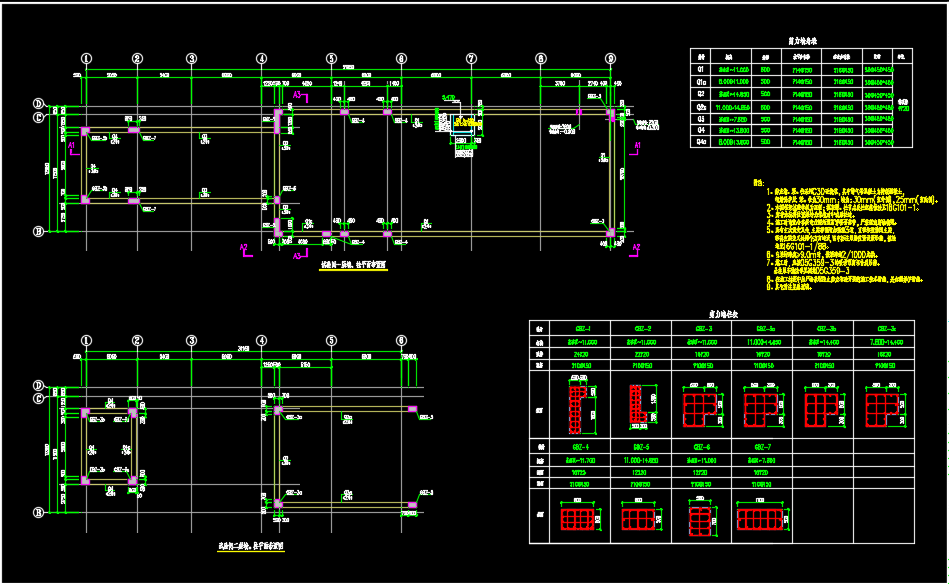This screenshot has height=584, width=949.
Task: Pick axis bubble 3 of the nine-axis plan
Action: click(x=191, y=59)
